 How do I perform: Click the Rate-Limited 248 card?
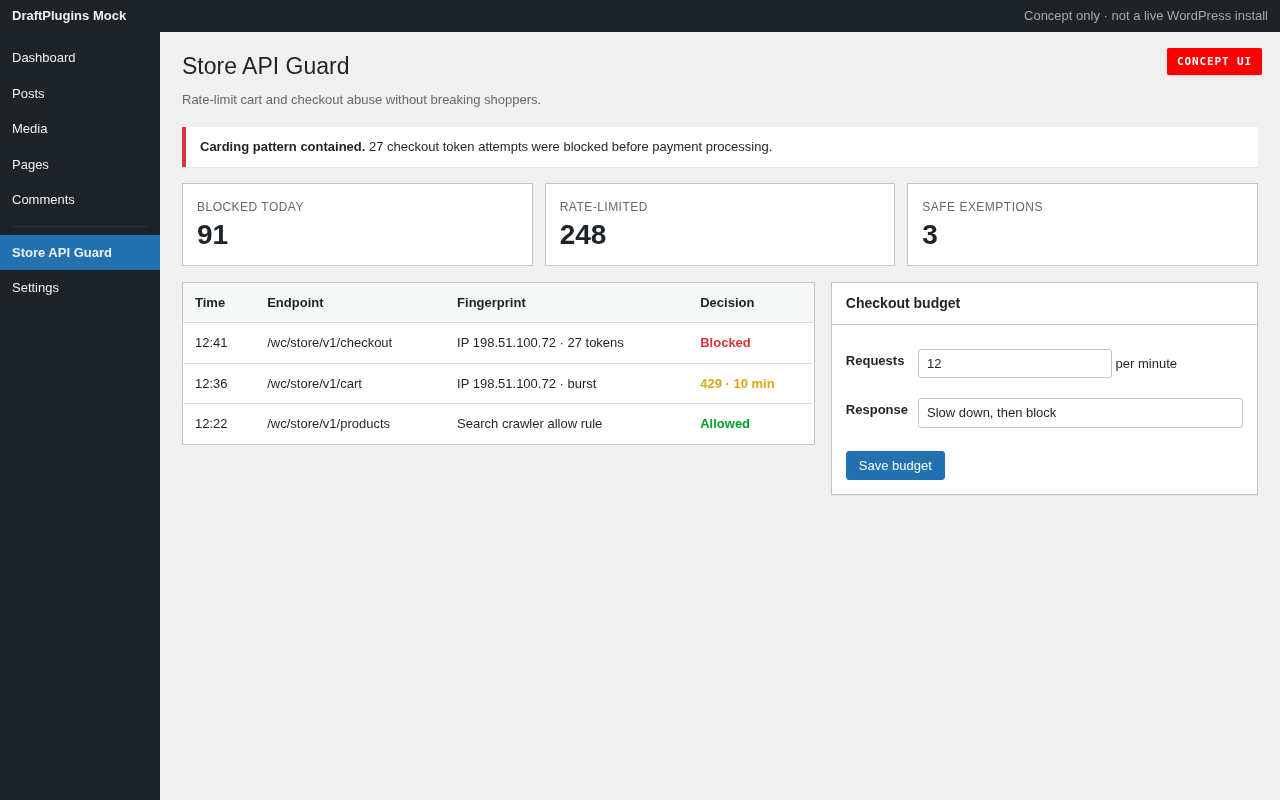click(720, 224)
